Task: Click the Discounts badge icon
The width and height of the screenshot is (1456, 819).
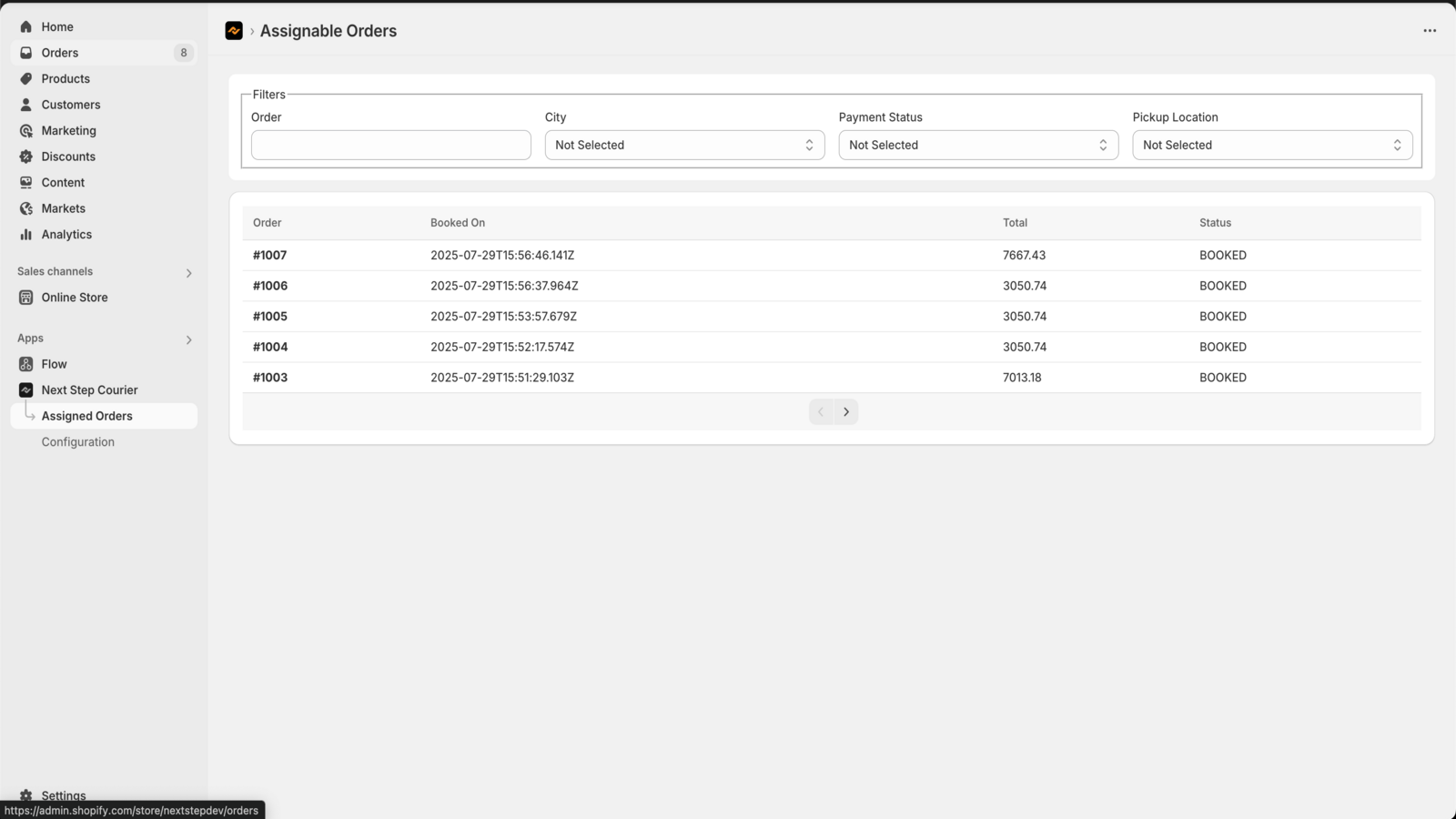Action: [25, 157]
